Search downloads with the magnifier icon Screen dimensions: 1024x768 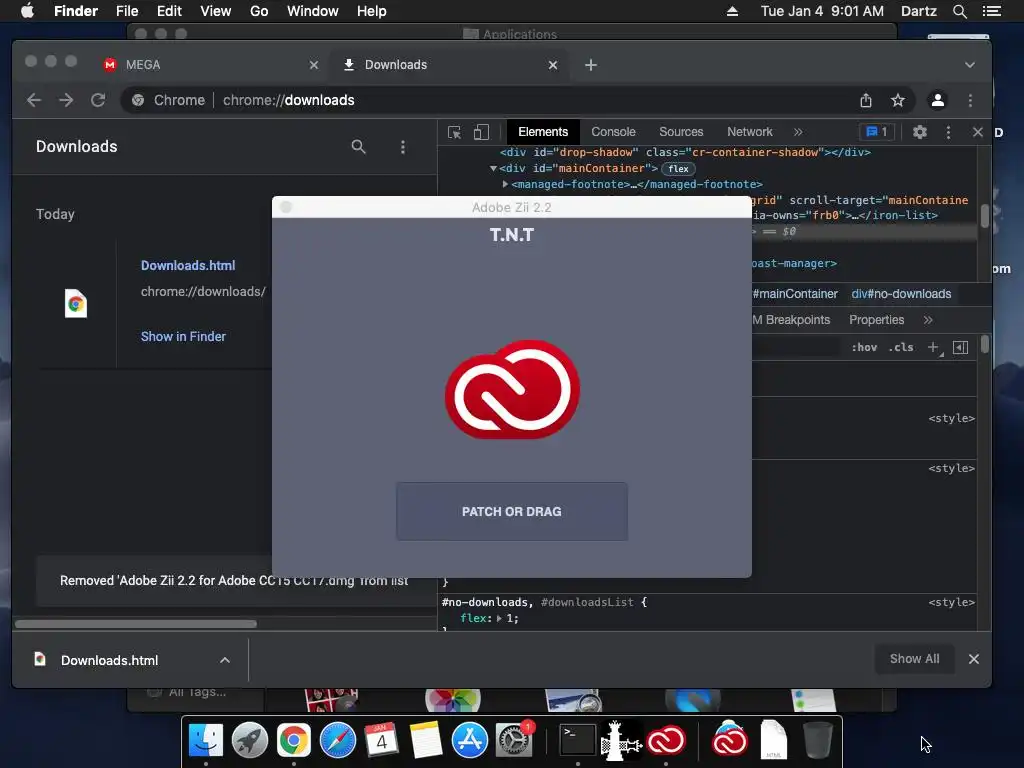[359, 147]
